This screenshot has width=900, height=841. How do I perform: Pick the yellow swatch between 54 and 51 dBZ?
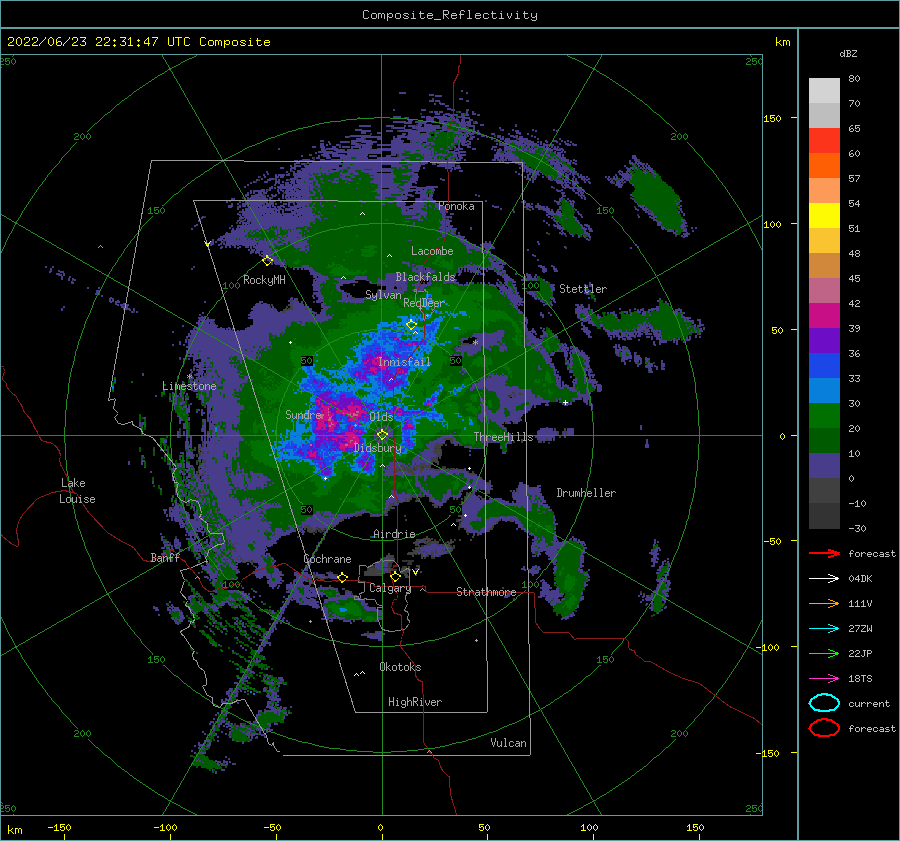[x=824, y=216]
